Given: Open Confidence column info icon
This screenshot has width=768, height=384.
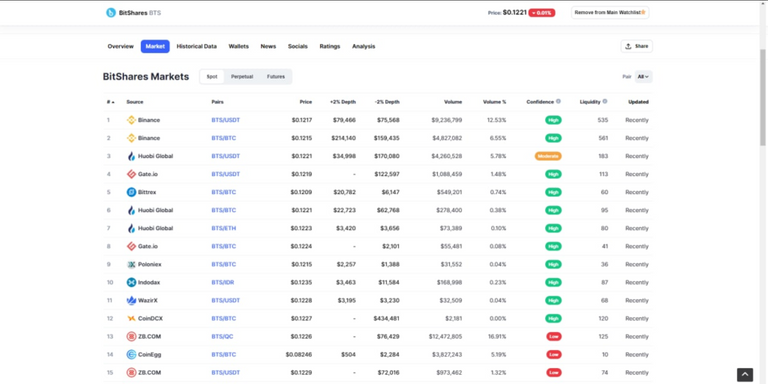Looking at the screenshot, I should [558, 101].
